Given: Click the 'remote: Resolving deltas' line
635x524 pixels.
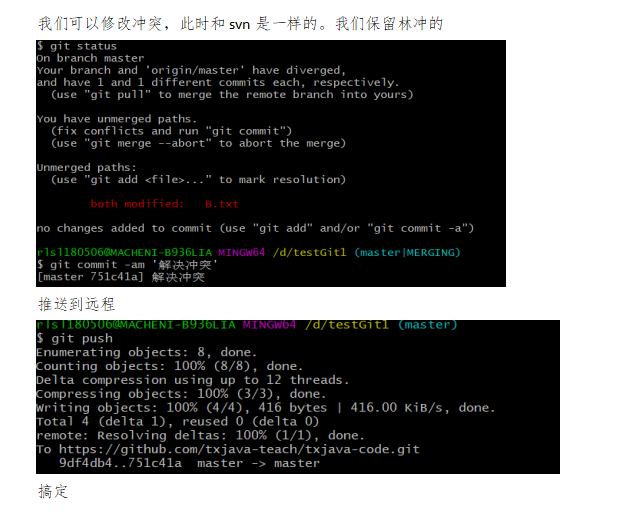Looking at the screenshot, I should pos(200,435).
